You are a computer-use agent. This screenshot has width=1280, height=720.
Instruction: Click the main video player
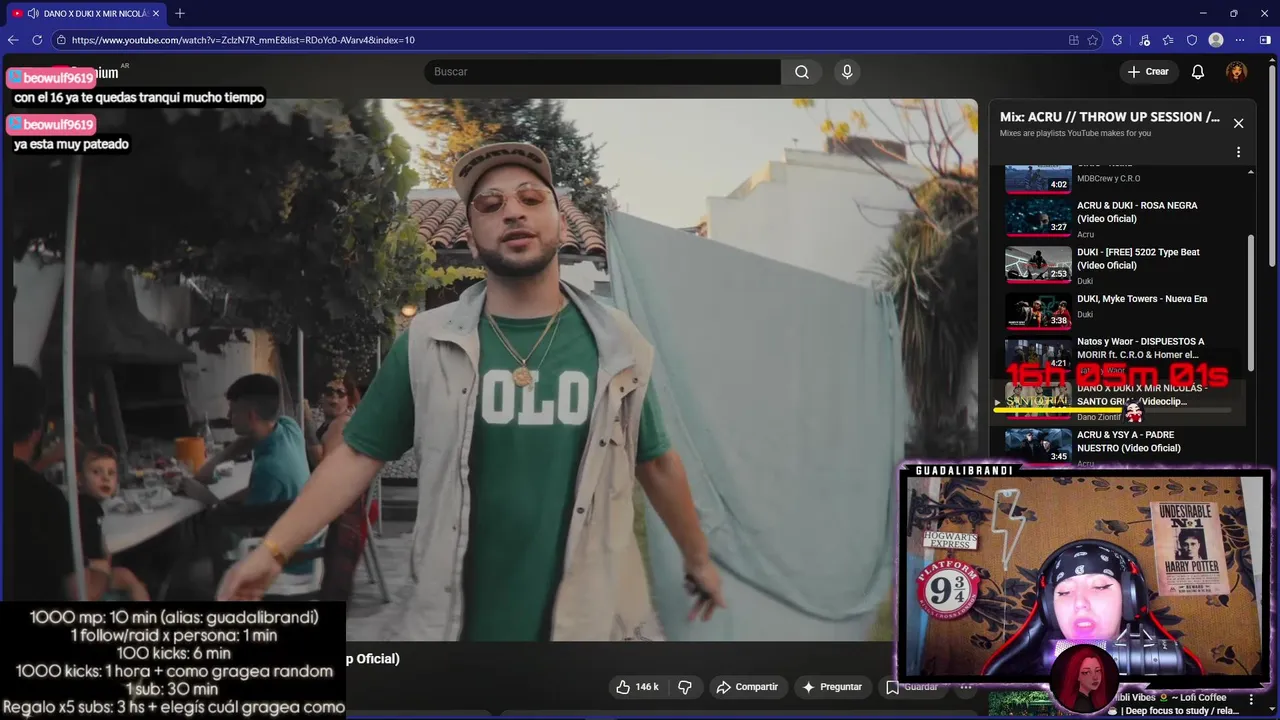pos(495,369)
